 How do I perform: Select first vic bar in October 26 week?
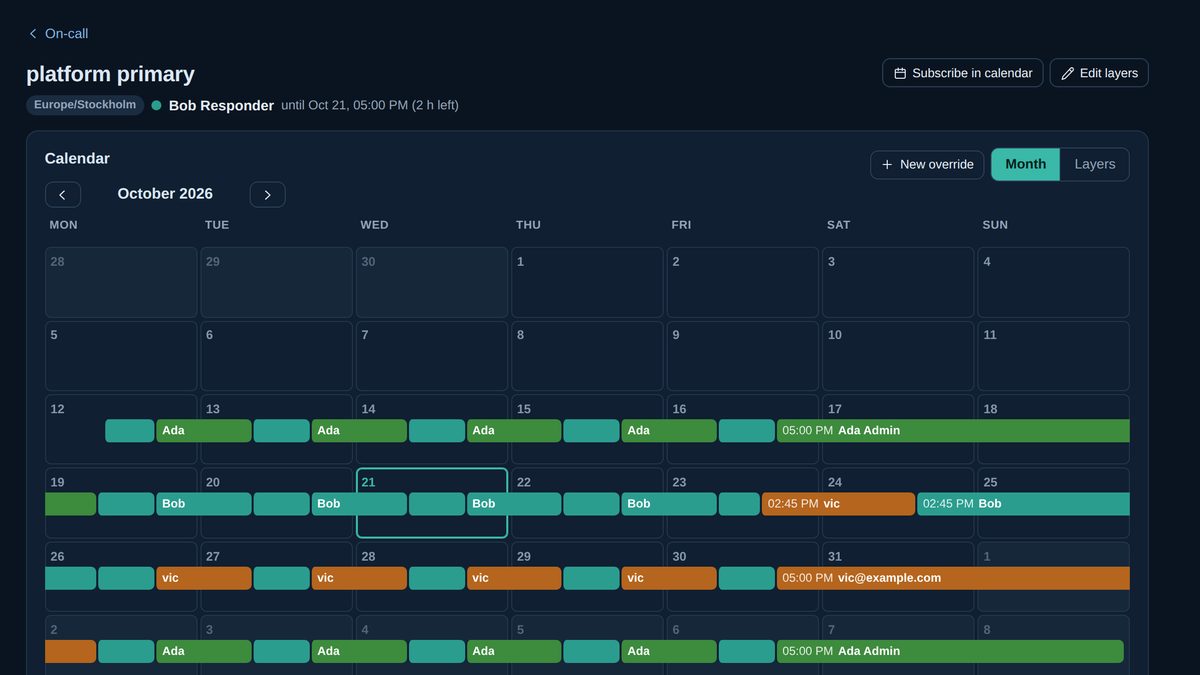click(204, 578)
